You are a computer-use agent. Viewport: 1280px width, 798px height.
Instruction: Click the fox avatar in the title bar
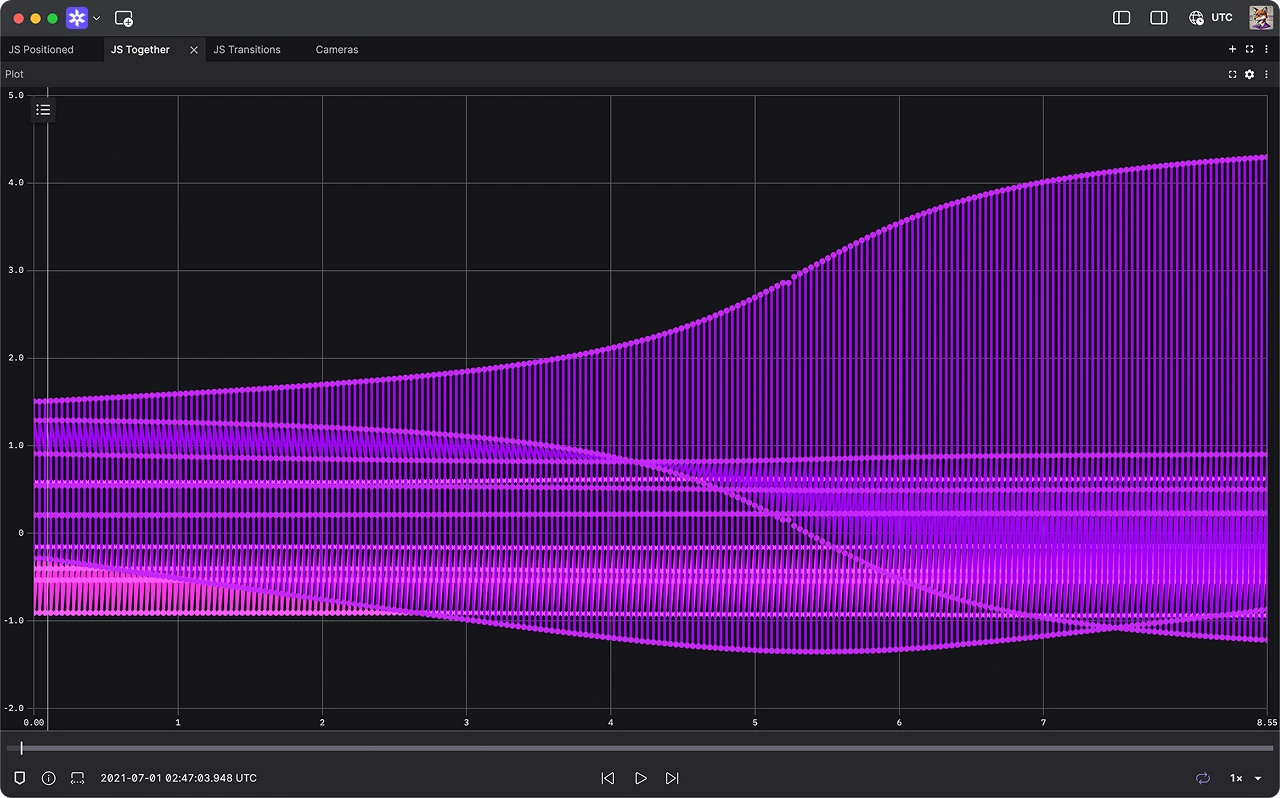pyautogui.click(x=1261, y=17)
